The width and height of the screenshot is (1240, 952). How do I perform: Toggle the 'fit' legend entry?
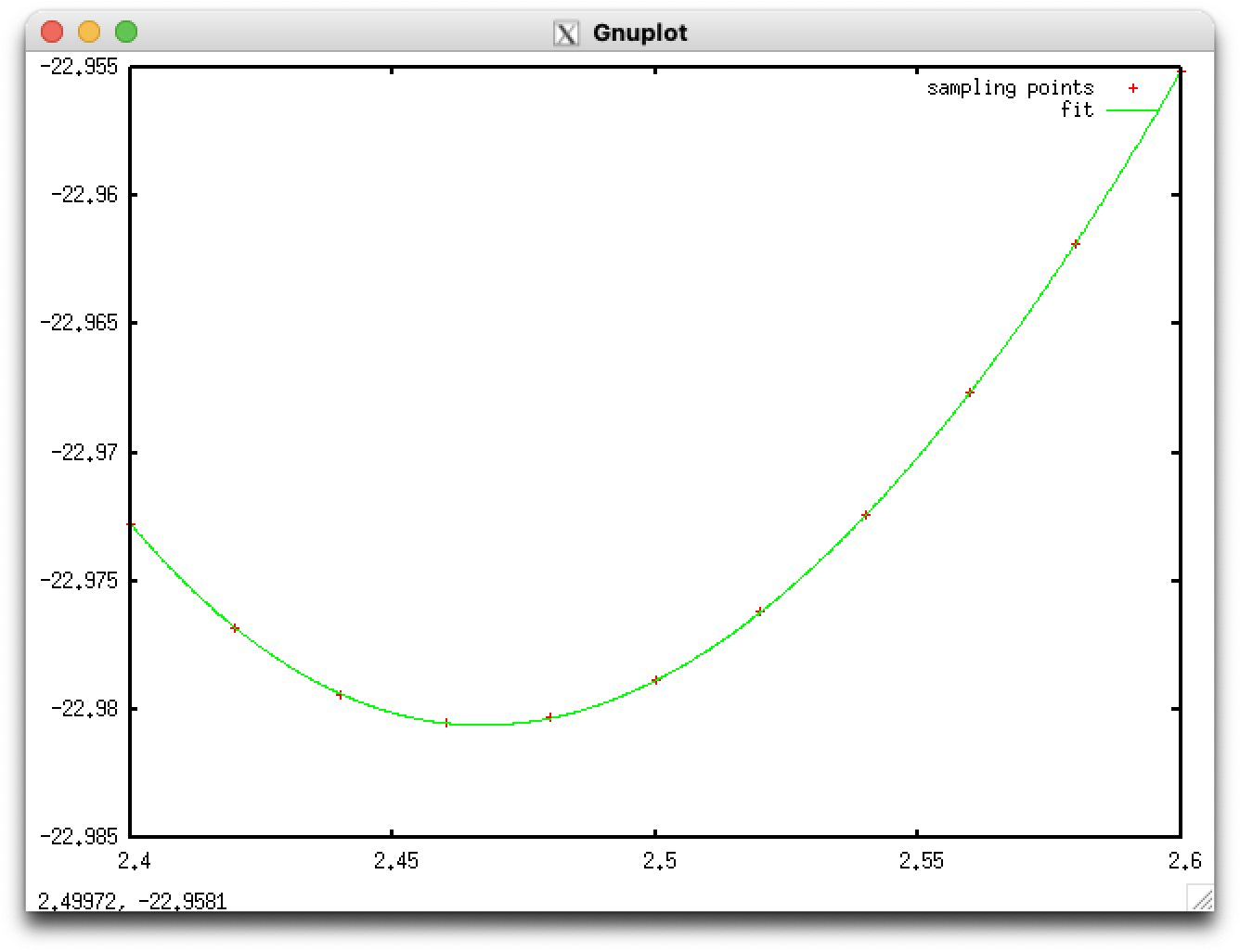click(1077, 110)
